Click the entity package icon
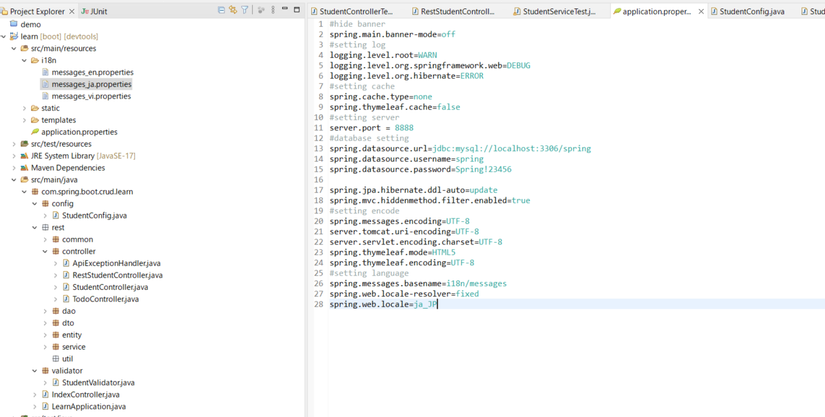825x417 pixels. tap(56, 334)
